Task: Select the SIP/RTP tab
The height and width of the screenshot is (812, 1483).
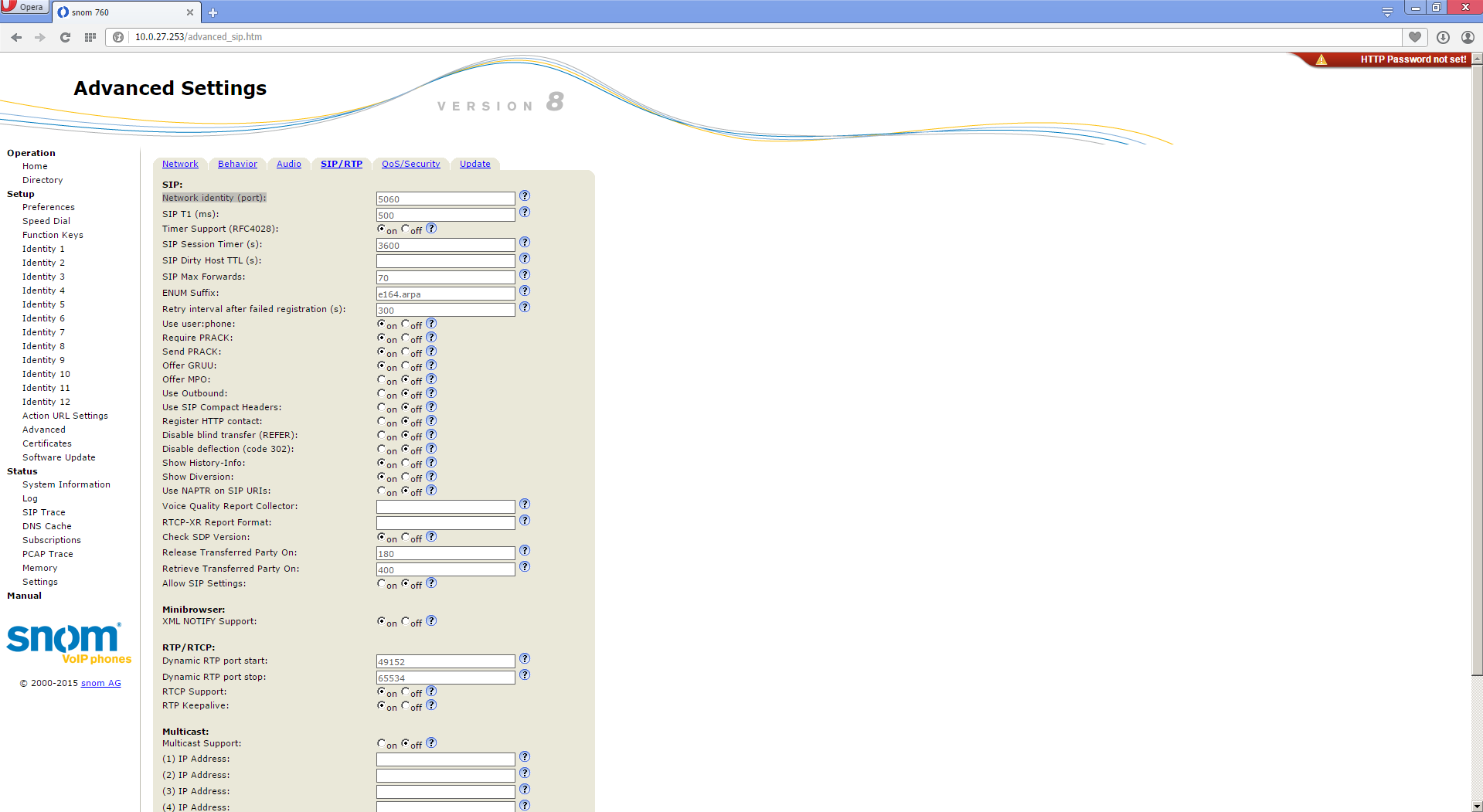Action: 342,164
